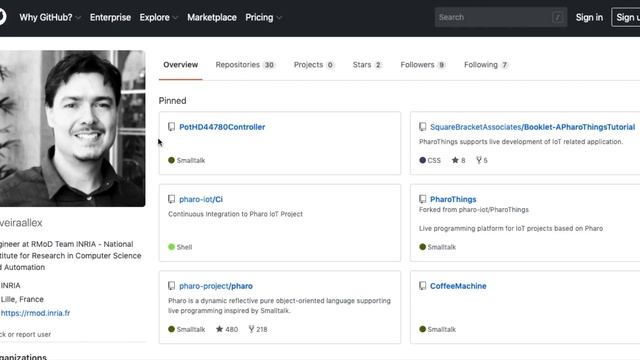Image resolution: width=640 pixels, height=360 pixels.
Task: Click the repo icon beside PharoThings
Action: tap(422, 199)
